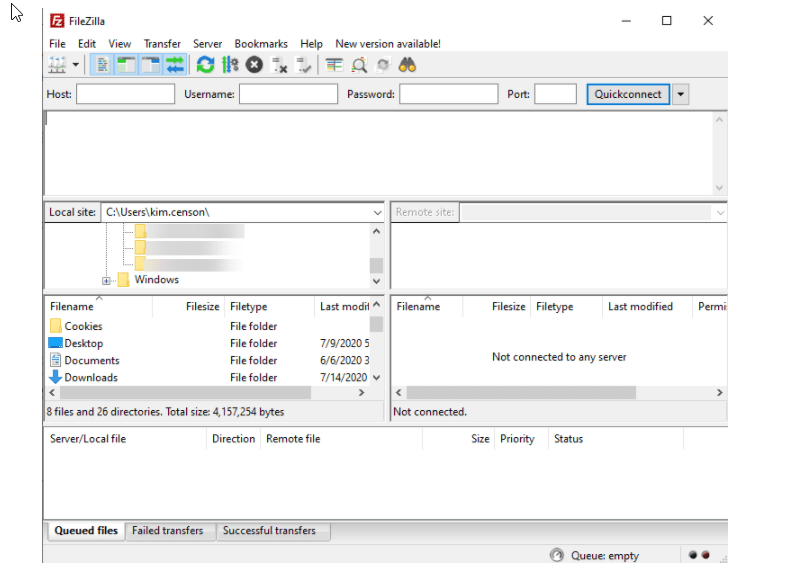Focus the Host input field
805x568 pixels.
pyautogui.click(x=125, y=94)
